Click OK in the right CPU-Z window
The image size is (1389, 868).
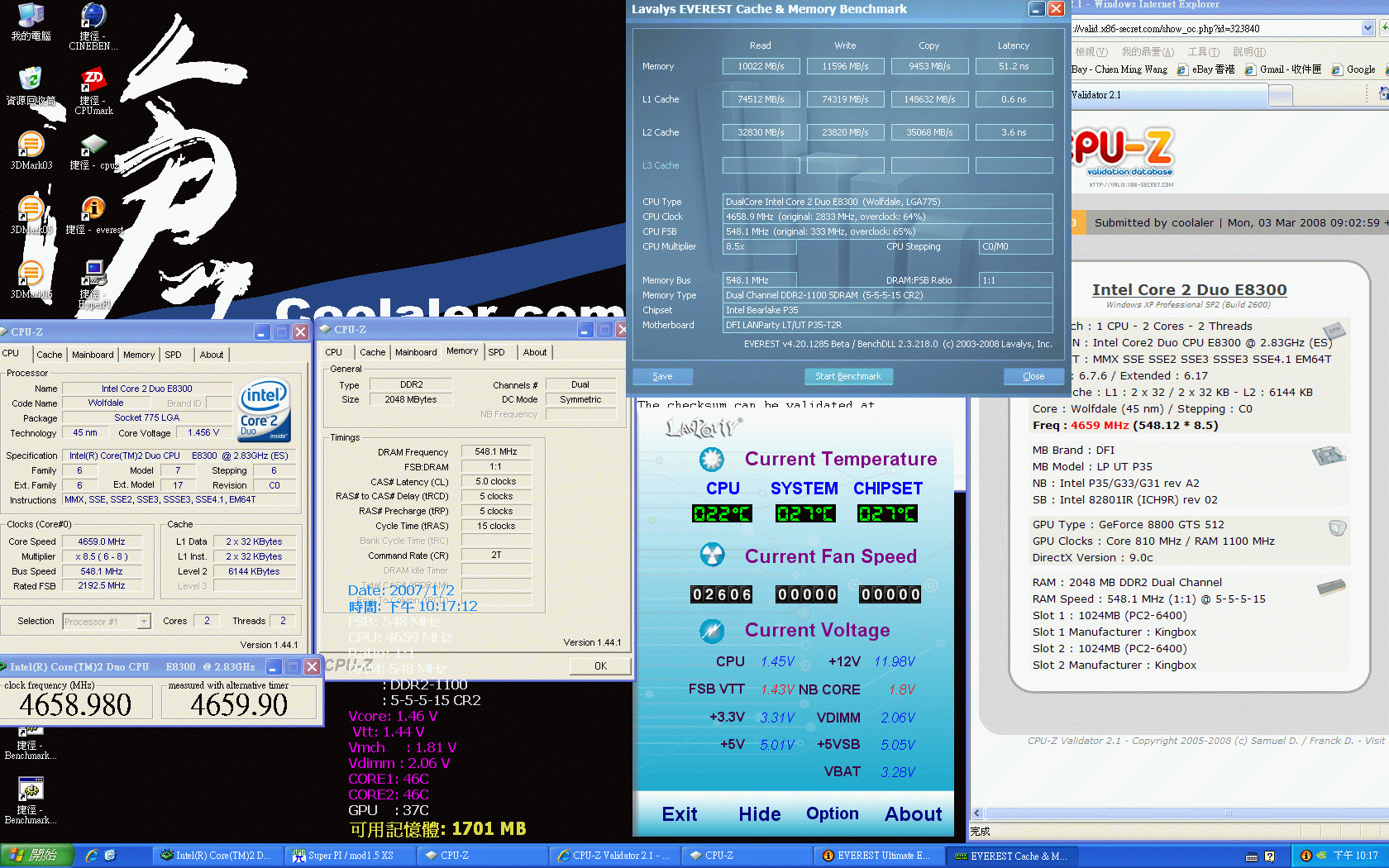(x=600, y=665)
